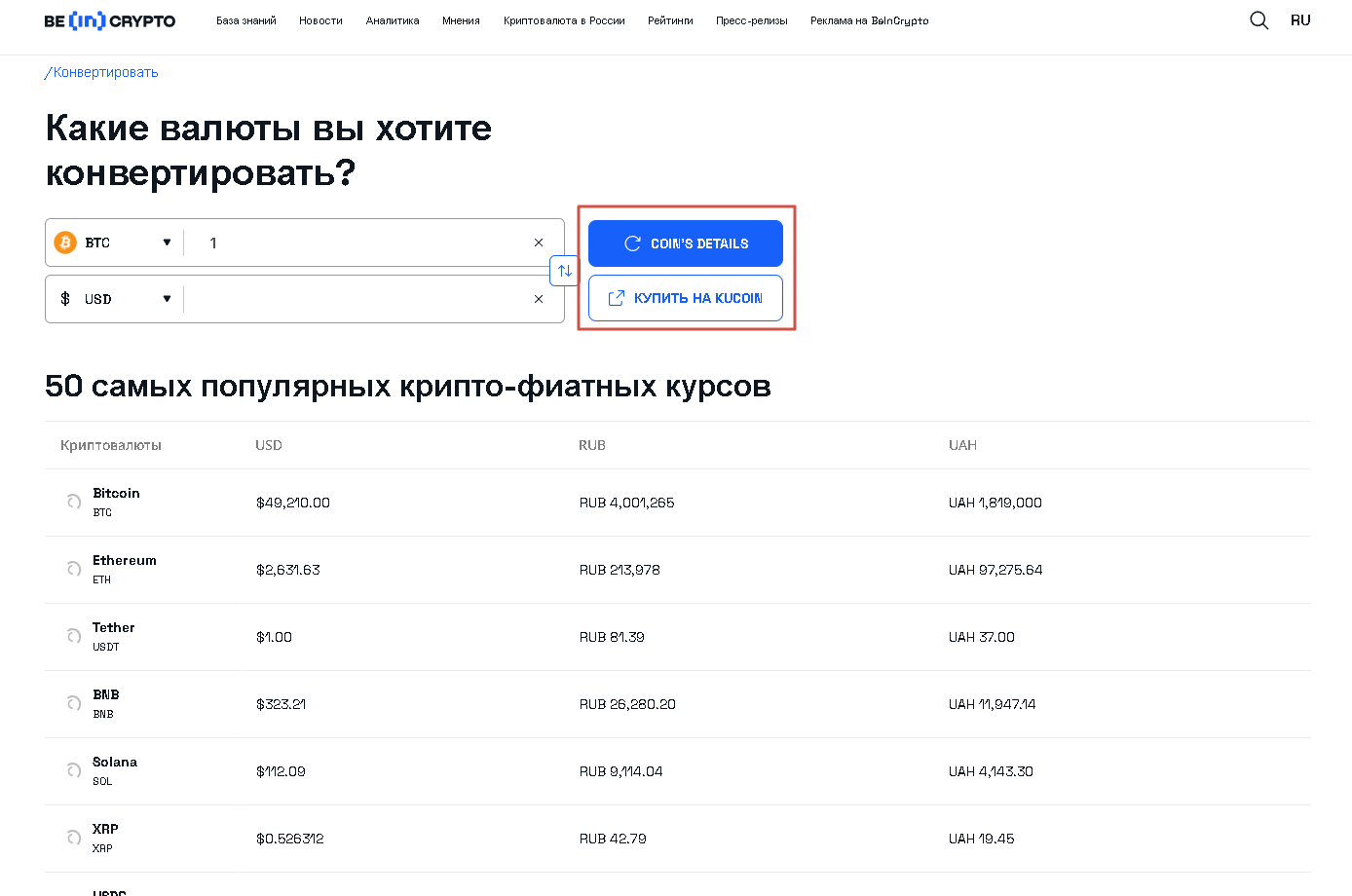Image resolution: width=1352 pixels, height=896 pixels.
Task: Open the Новости menu item
Action: (320, 20)
